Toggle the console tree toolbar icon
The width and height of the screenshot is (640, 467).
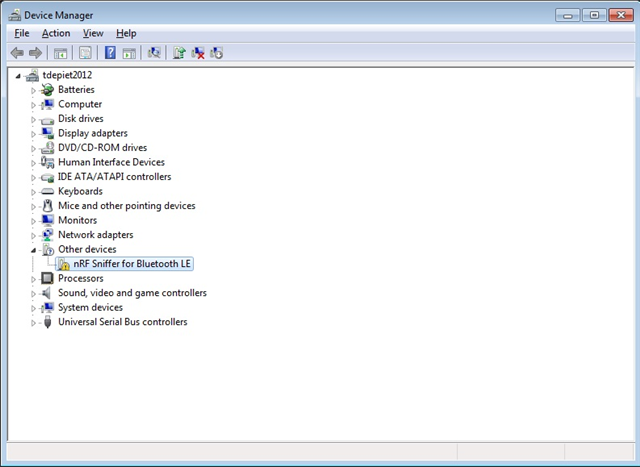coord(60,53)
